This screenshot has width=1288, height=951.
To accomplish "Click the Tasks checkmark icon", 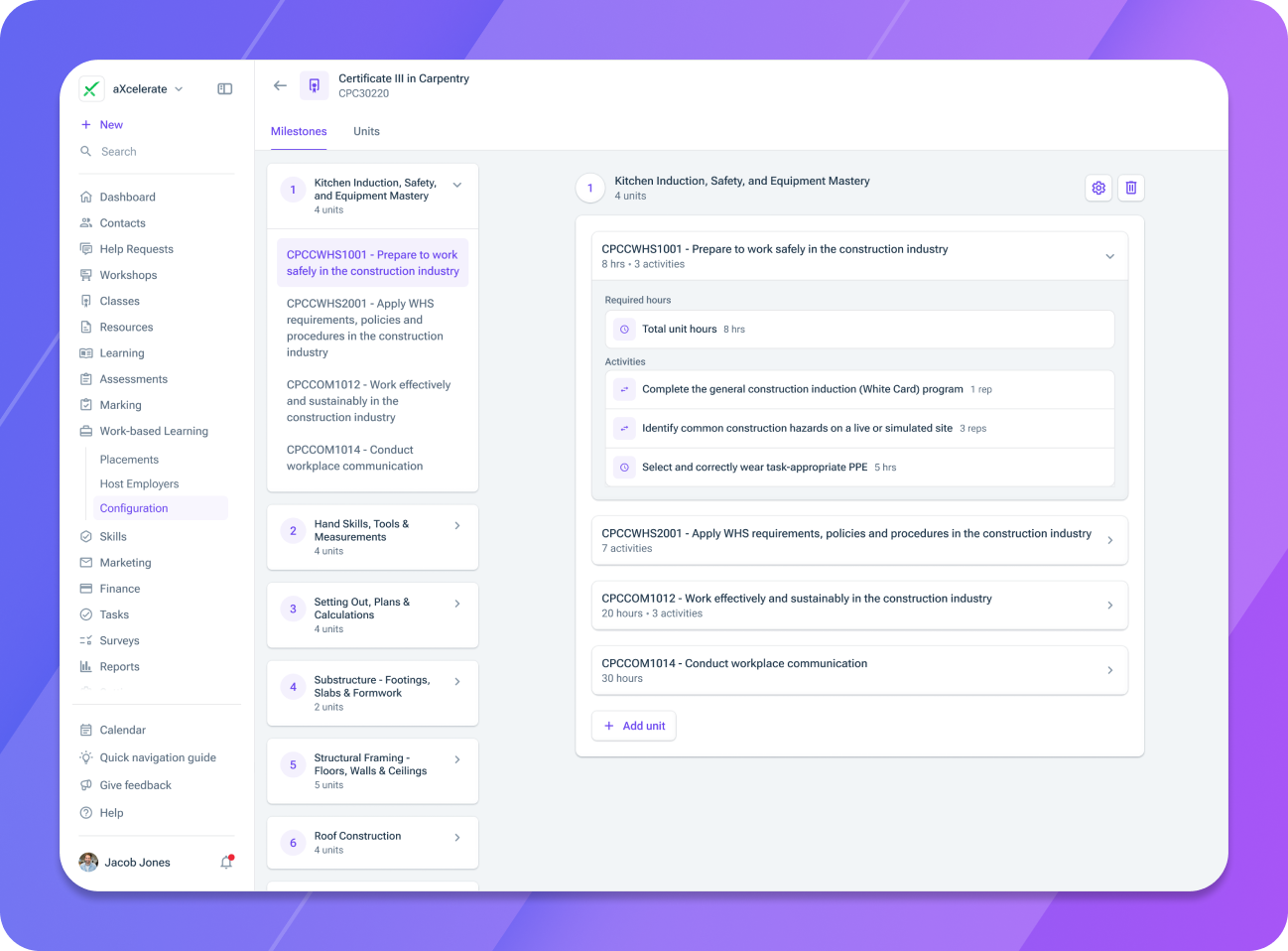I will pyautogui.click(x=86, y=614).
